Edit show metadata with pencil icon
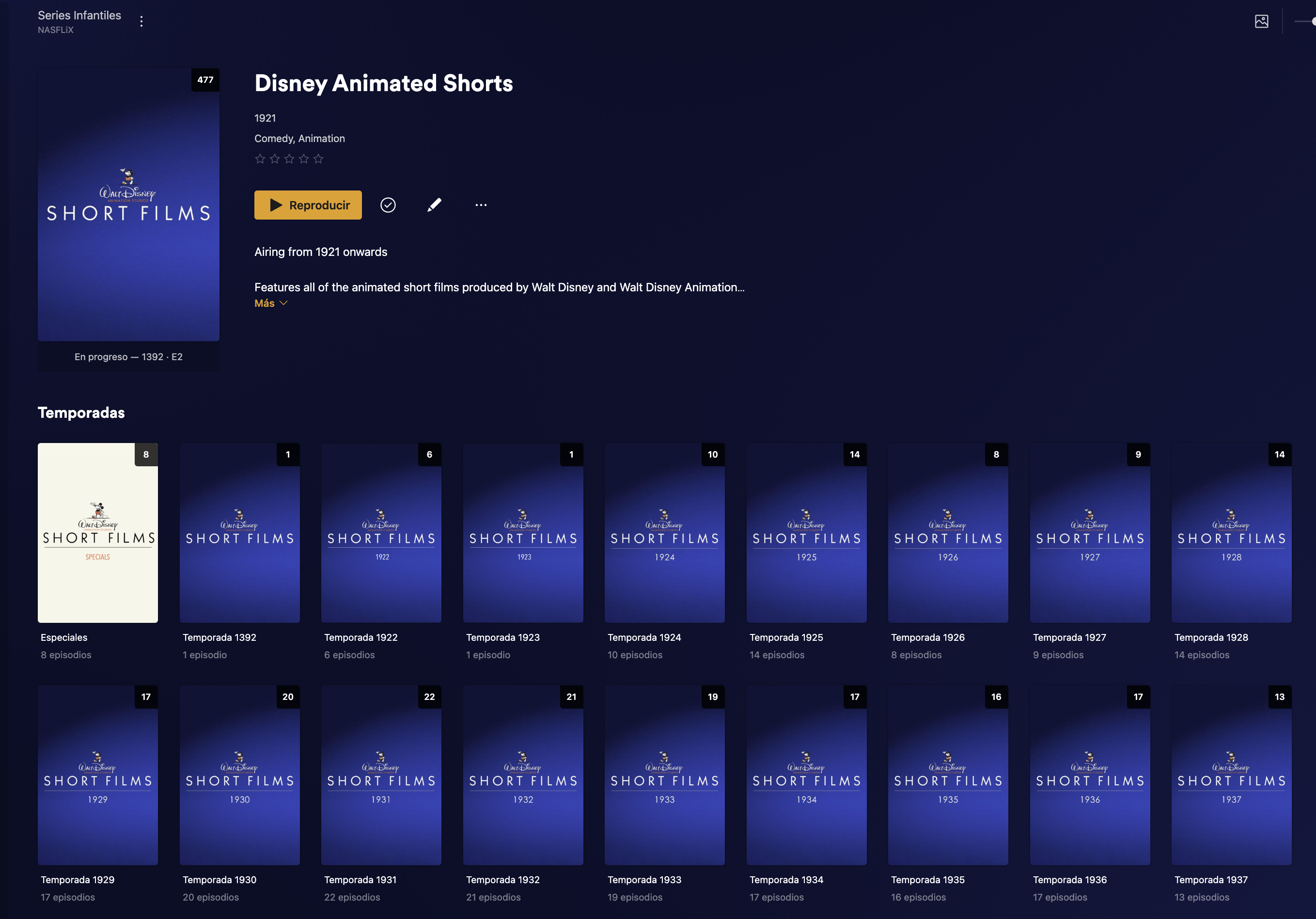 tap(435, 205)
